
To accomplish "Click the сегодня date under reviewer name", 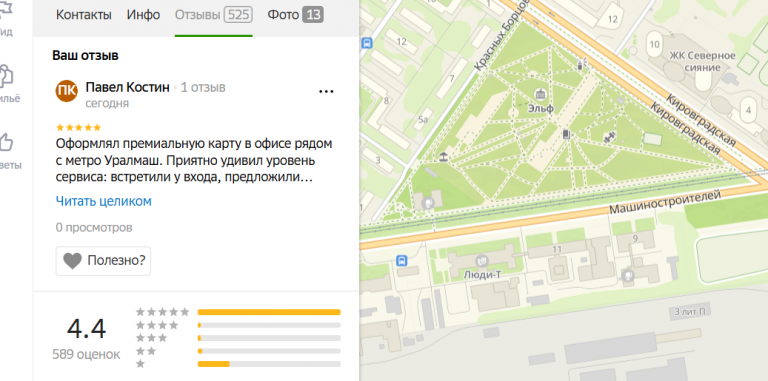I will coord(107,103).
